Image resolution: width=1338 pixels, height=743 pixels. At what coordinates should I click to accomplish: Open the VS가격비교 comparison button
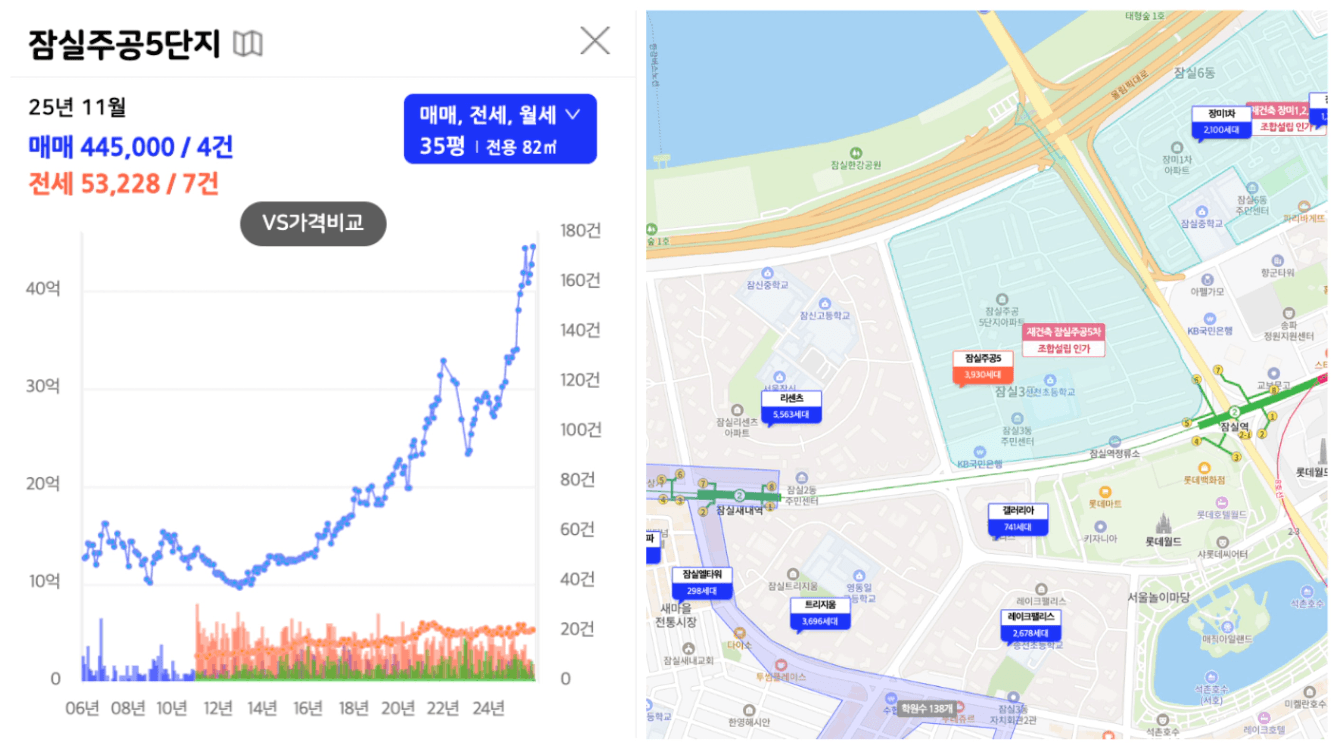[313, 224]
